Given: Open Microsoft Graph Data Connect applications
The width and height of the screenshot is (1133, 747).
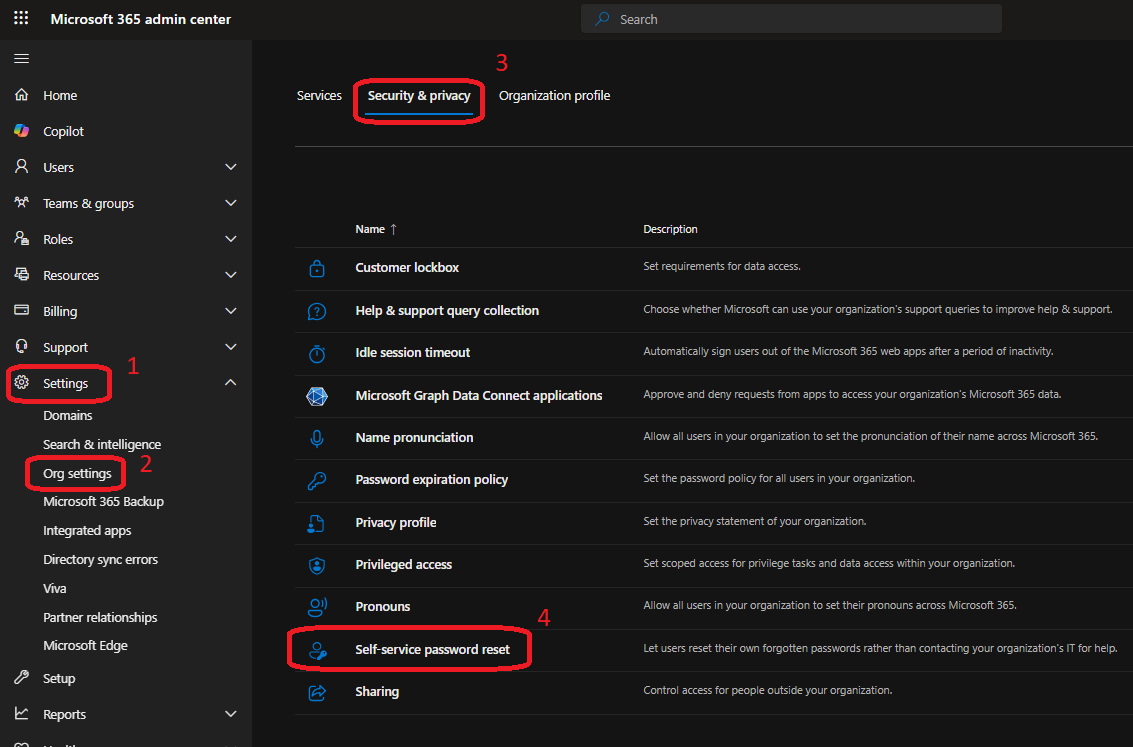Looking at the screenshot, I should [x=478, y=395].
